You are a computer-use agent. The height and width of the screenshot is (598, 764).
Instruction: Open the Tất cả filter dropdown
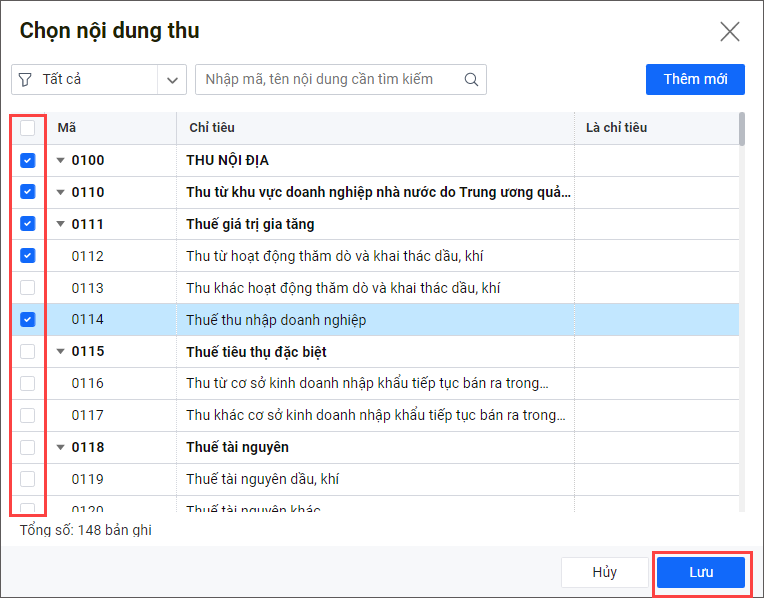coord(173,79)
